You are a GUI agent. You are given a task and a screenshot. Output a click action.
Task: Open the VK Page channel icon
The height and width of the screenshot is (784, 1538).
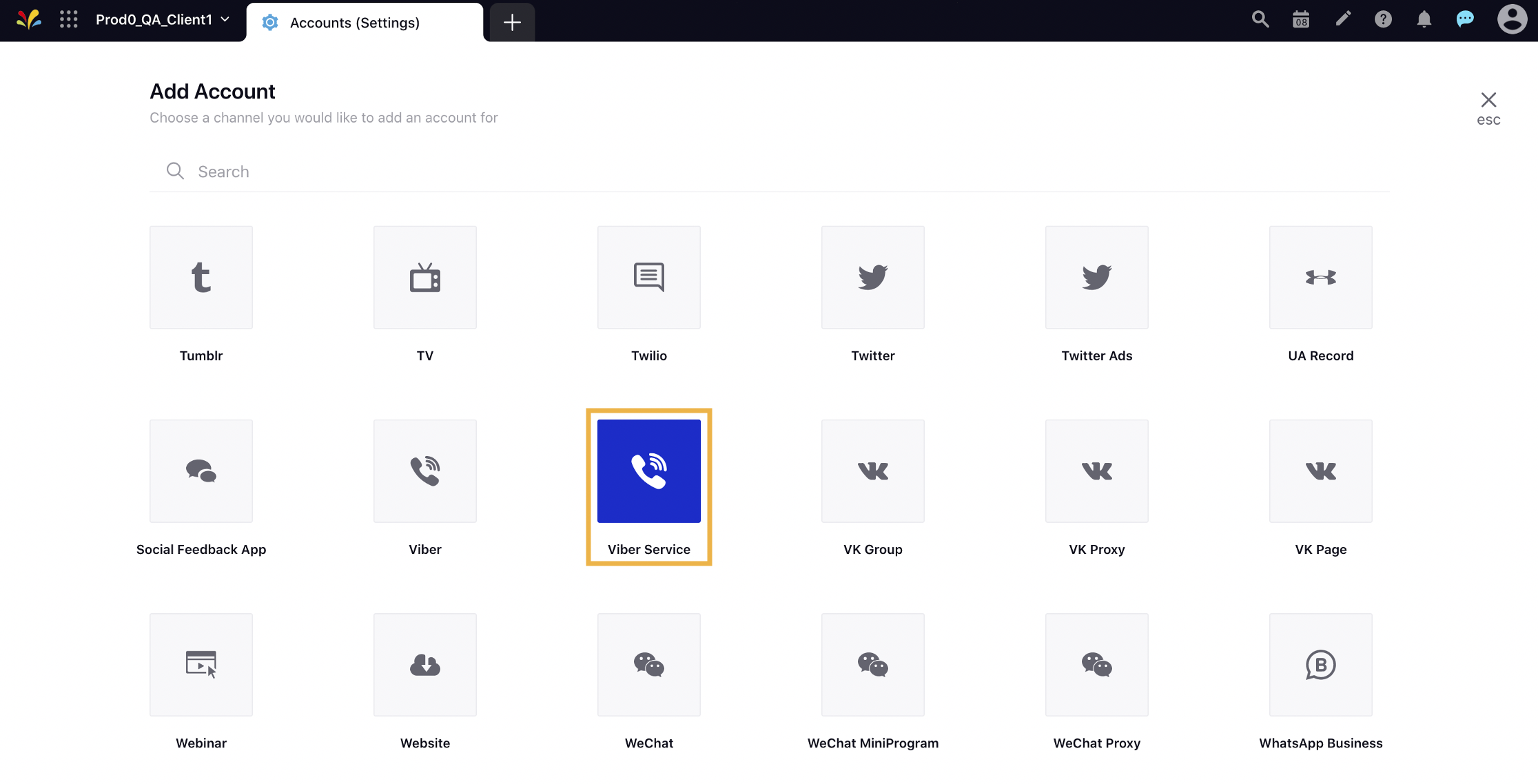coord(1321,471)
